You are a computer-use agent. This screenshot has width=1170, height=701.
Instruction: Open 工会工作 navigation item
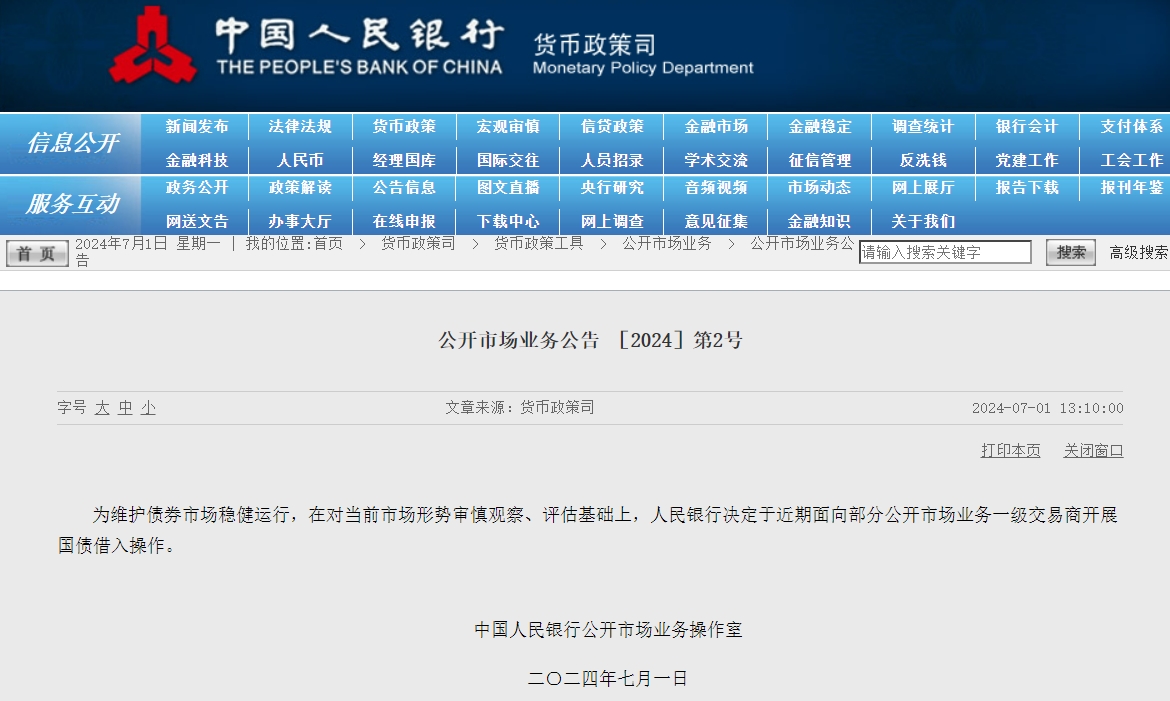click(1132, 161)
